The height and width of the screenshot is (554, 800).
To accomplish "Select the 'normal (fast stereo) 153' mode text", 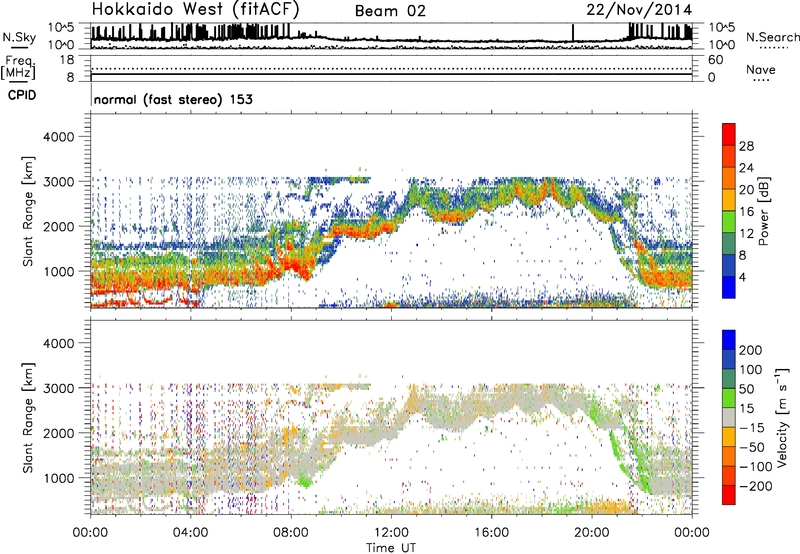I will click(x=173, y=99).
